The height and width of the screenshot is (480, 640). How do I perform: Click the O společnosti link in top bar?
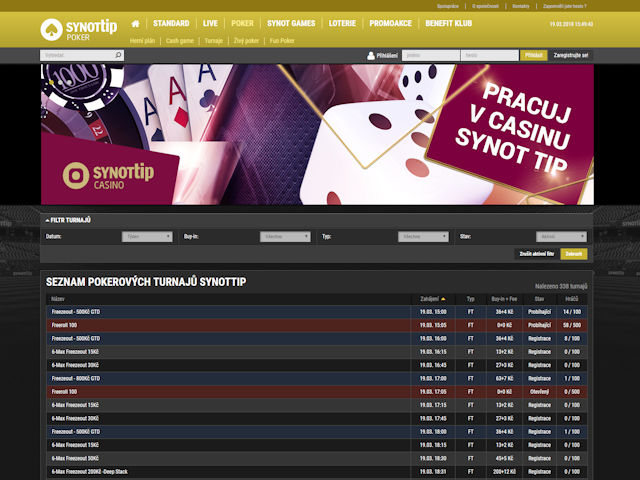tap(485, 6)
